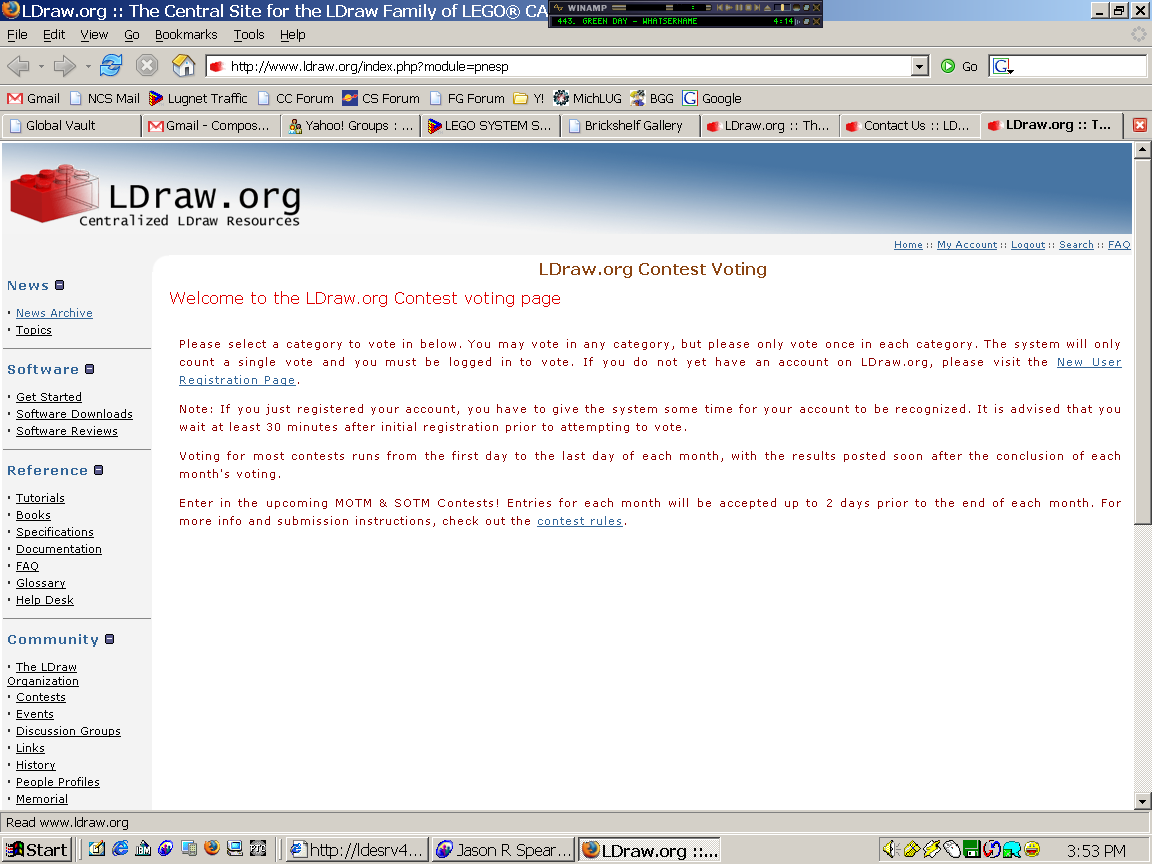Click the Stop loading icon

147,65
